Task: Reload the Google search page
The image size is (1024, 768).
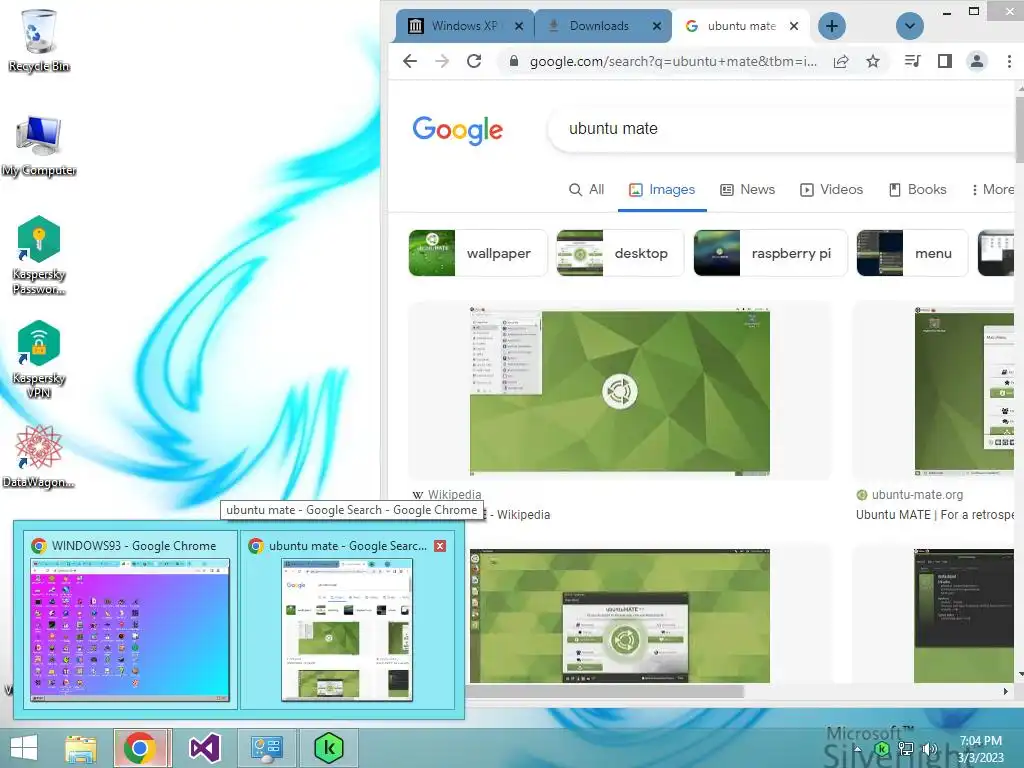Action: (x=474, y=61)
